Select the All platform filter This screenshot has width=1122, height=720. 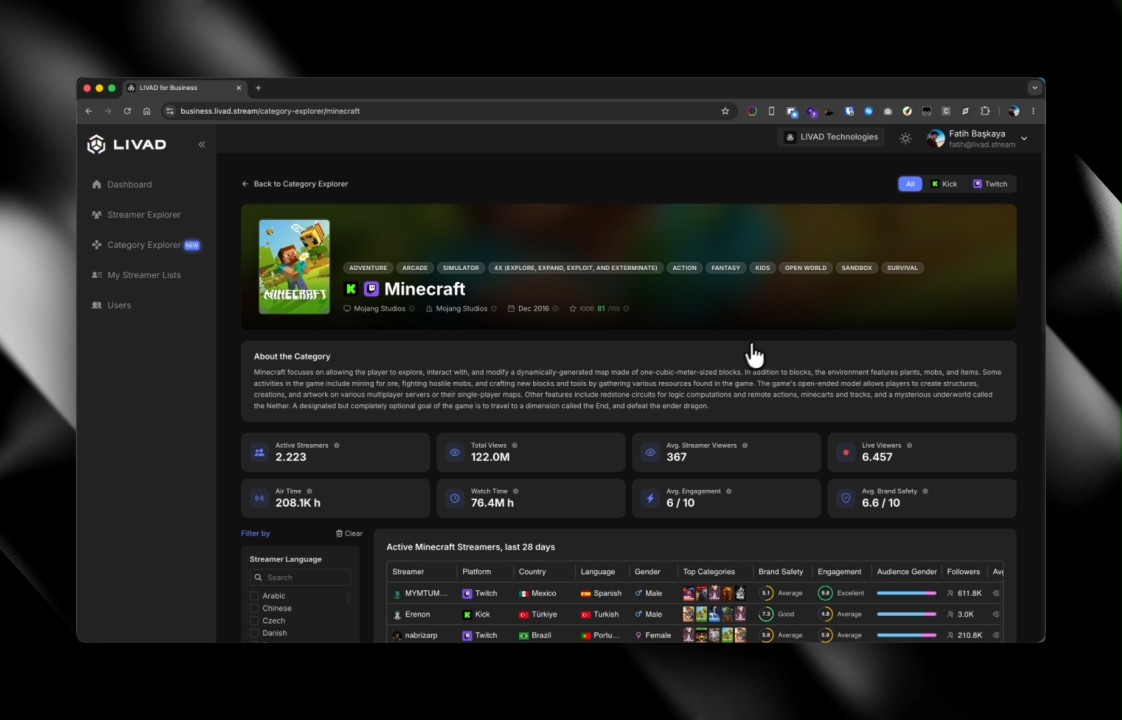click(x=909, y=184)
